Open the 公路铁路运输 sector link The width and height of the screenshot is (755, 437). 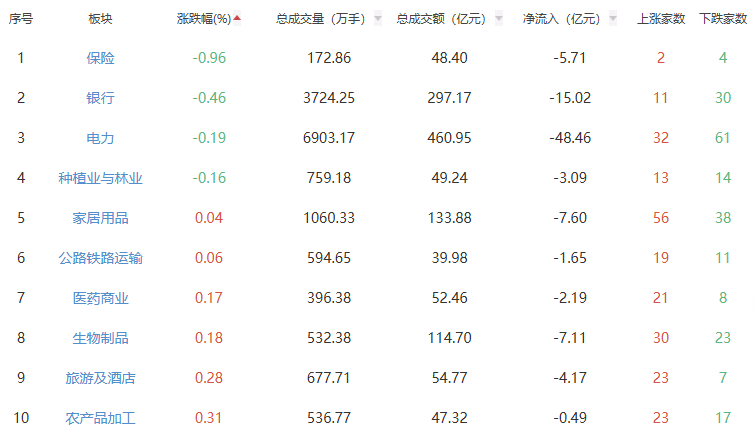click(x=100, y=258)
